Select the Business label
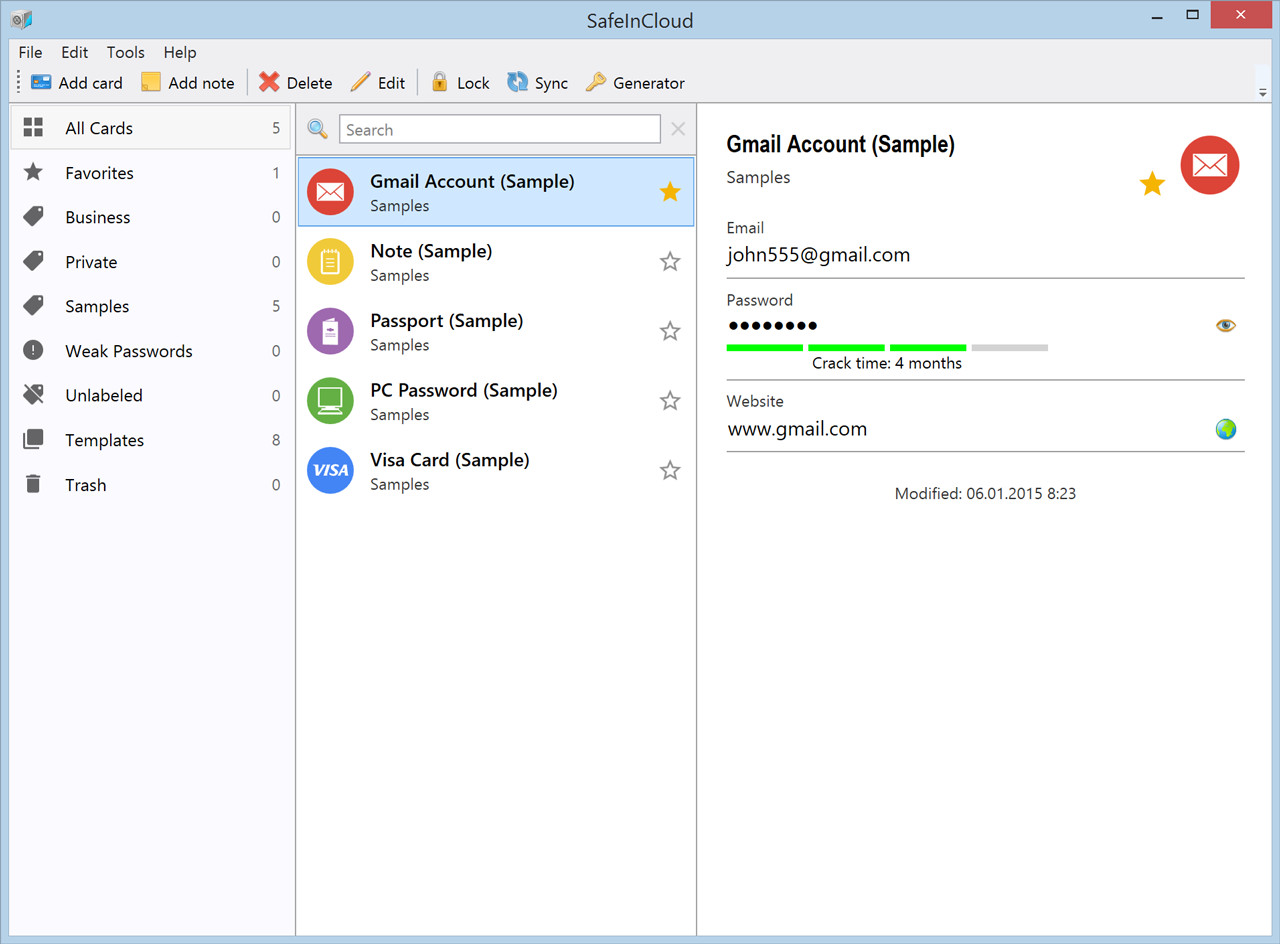 tap(151, 217)
